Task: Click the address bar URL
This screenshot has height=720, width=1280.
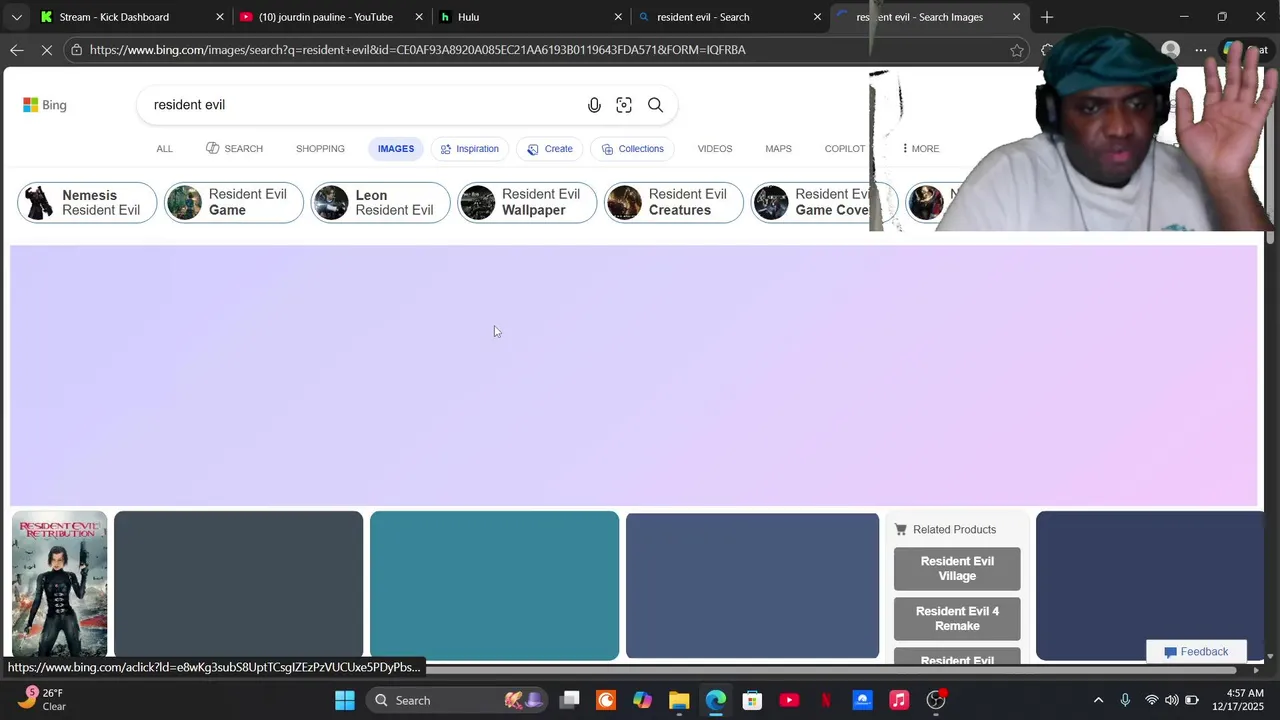Action: [417, 50]
